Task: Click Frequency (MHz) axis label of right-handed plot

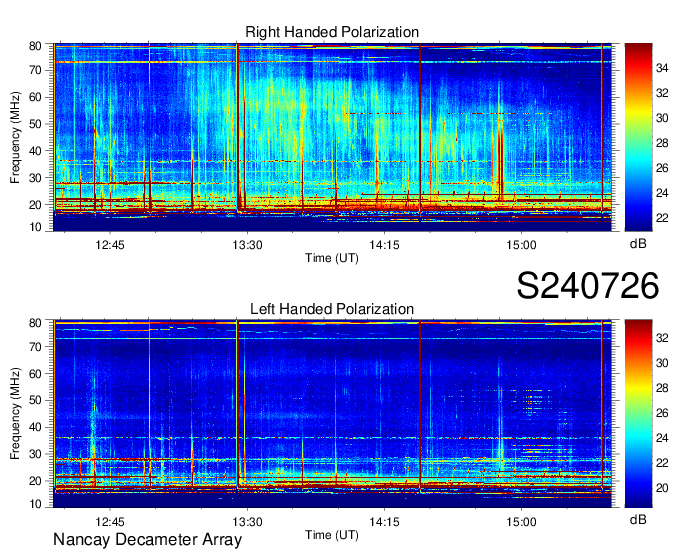Action: coord(15,137)
